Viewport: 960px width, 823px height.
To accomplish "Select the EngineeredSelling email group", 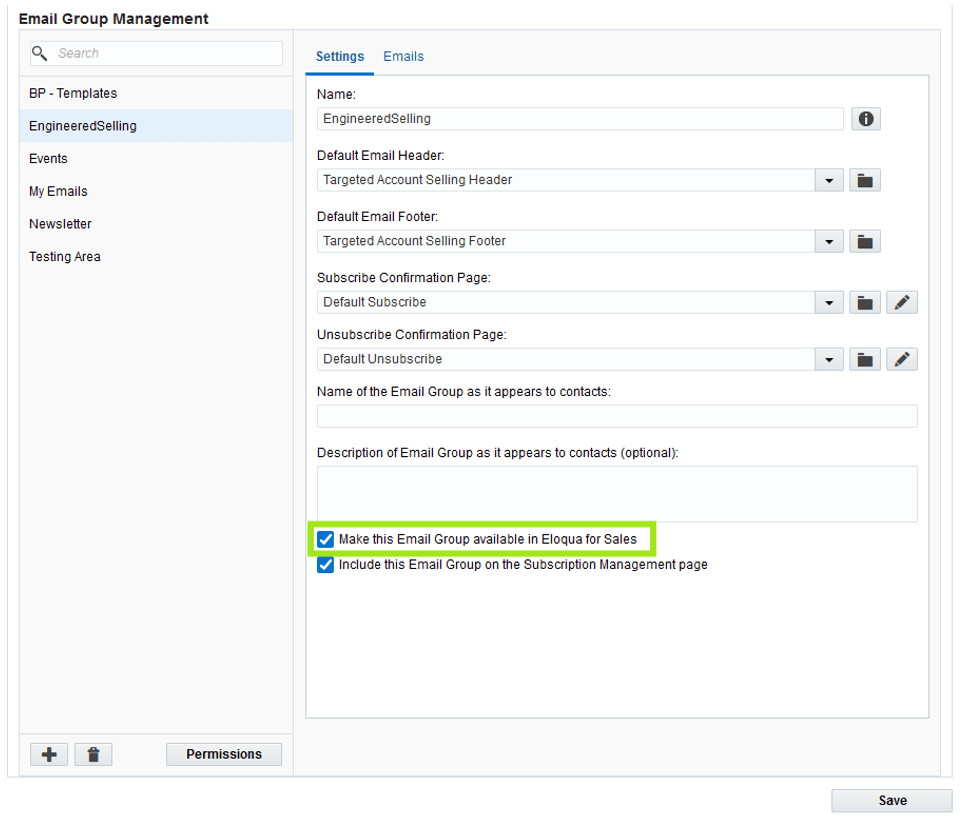I will point(156,126).
